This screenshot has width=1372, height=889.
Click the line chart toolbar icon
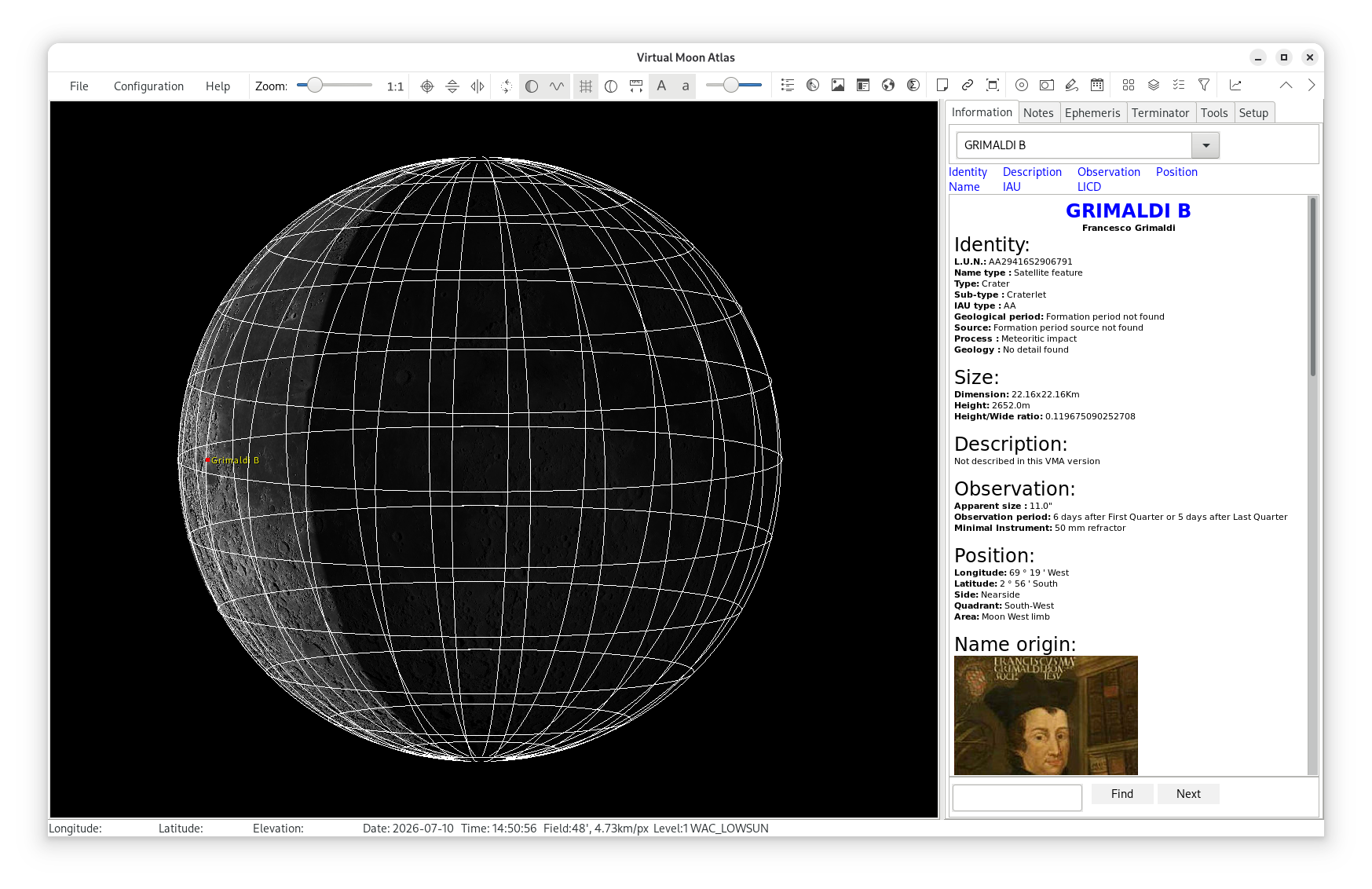click(1235, 85)
